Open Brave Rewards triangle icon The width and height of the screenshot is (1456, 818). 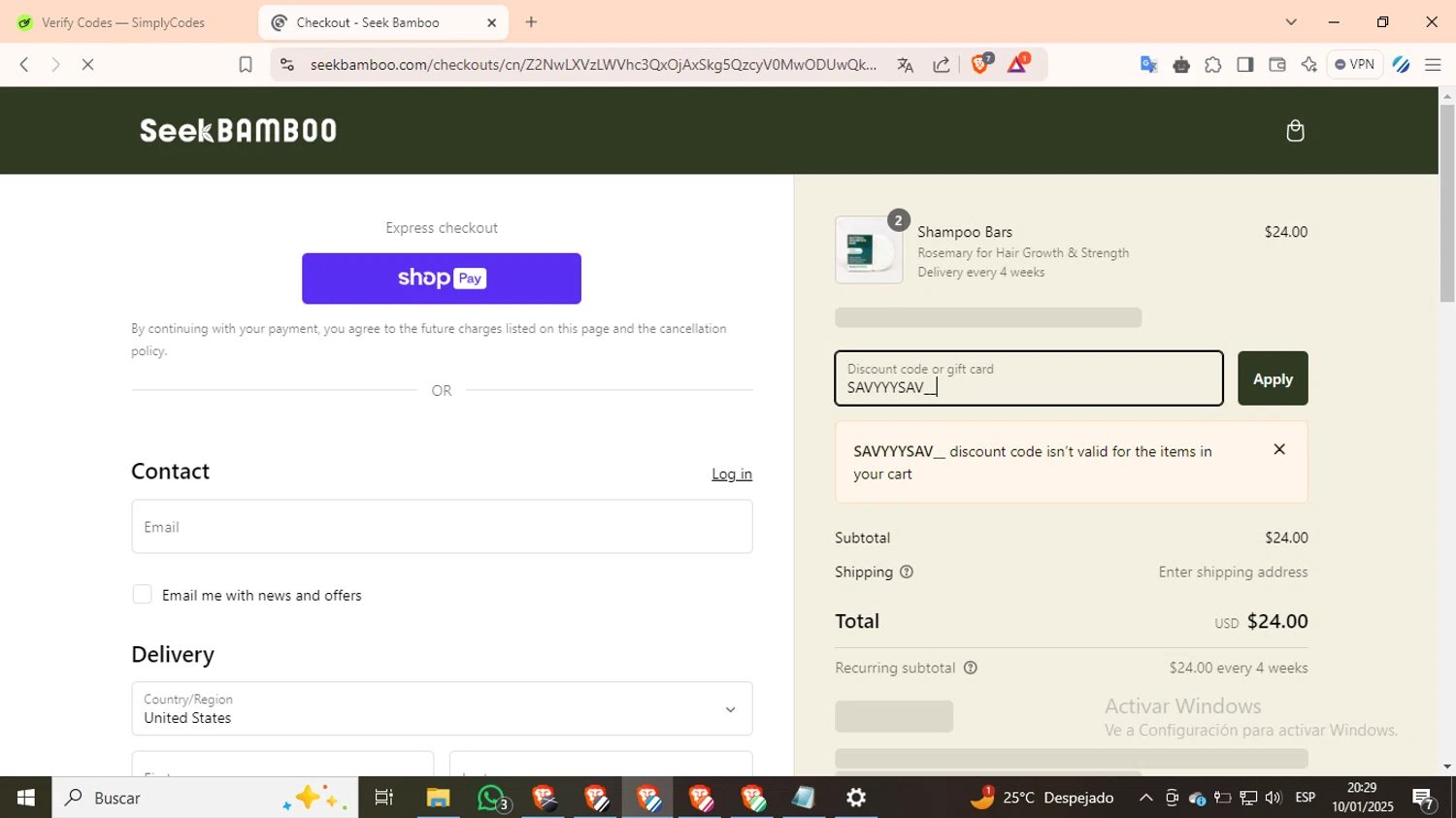point(1018,64)
